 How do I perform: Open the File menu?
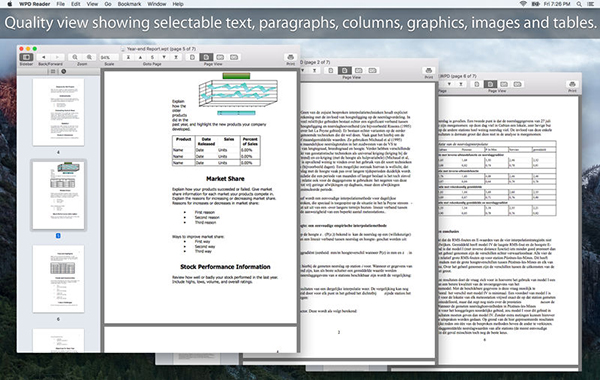60,4
